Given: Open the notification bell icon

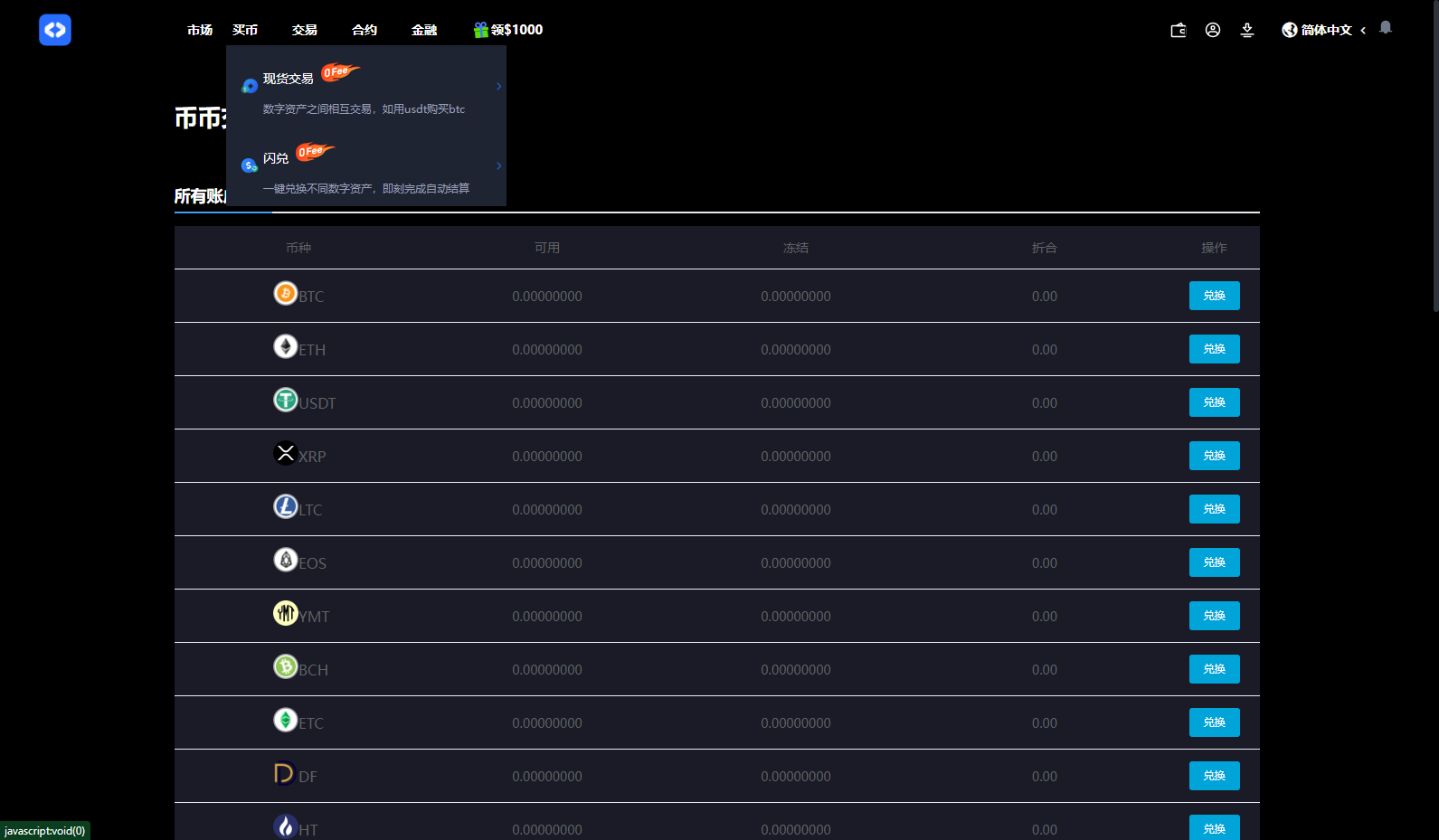Looking at the screenshot, I should (x=1386, y=28).
